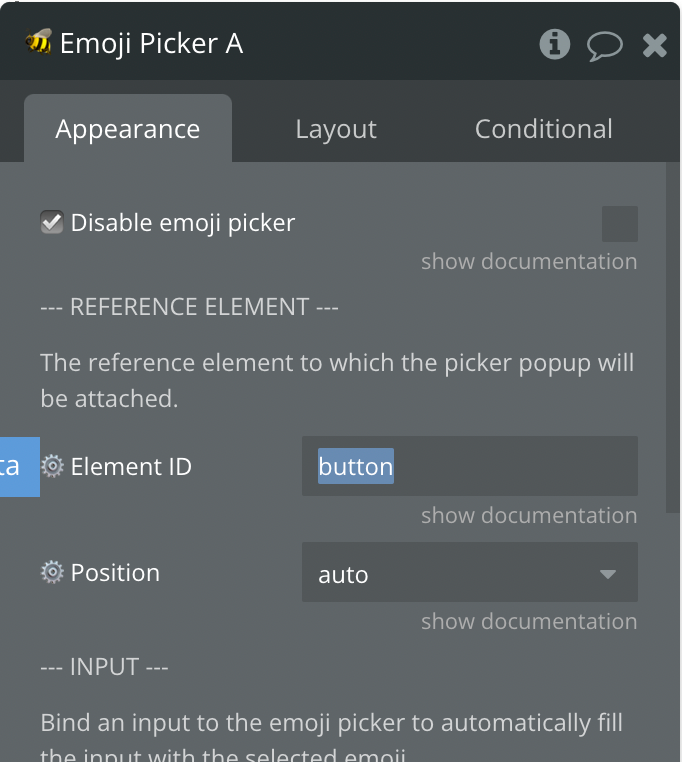The image size is (682, 762).
Task: Uncheck Disable emoji picker checkbox
Action: tap(52, 222)
